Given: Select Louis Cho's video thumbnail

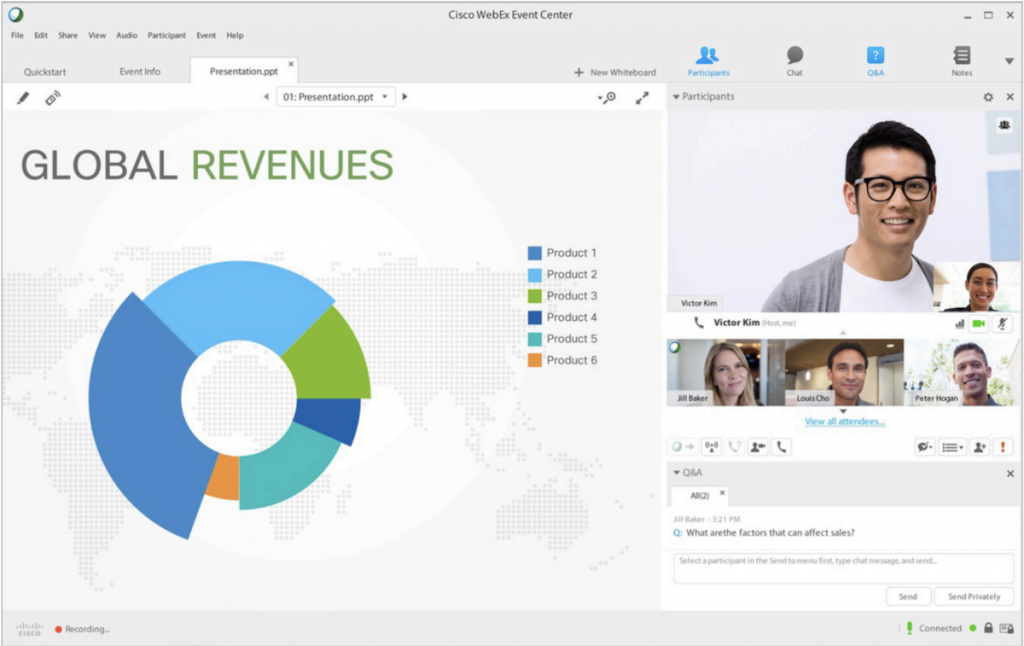Looking at the screenshot, I should [x=844, y=372].
